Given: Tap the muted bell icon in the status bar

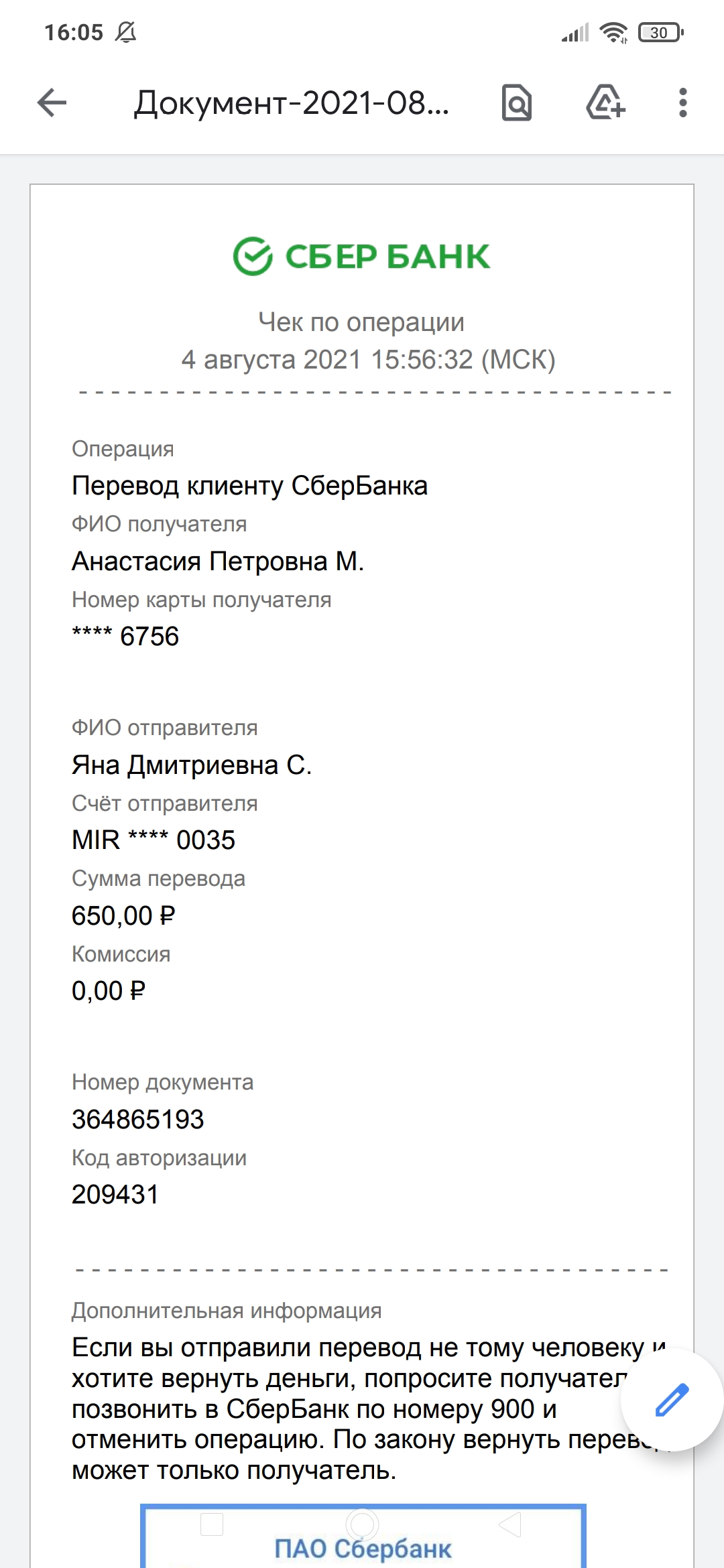Looking at the screenshot, I should 125,32.
